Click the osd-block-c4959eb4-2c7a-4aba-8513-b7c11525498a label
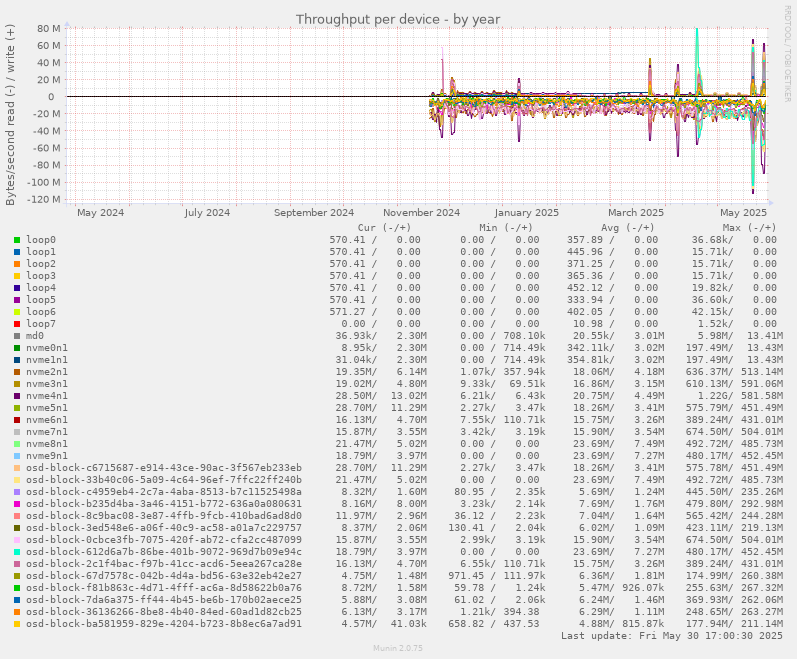Viewport: 797px width, 659px height. coord(164,492)
